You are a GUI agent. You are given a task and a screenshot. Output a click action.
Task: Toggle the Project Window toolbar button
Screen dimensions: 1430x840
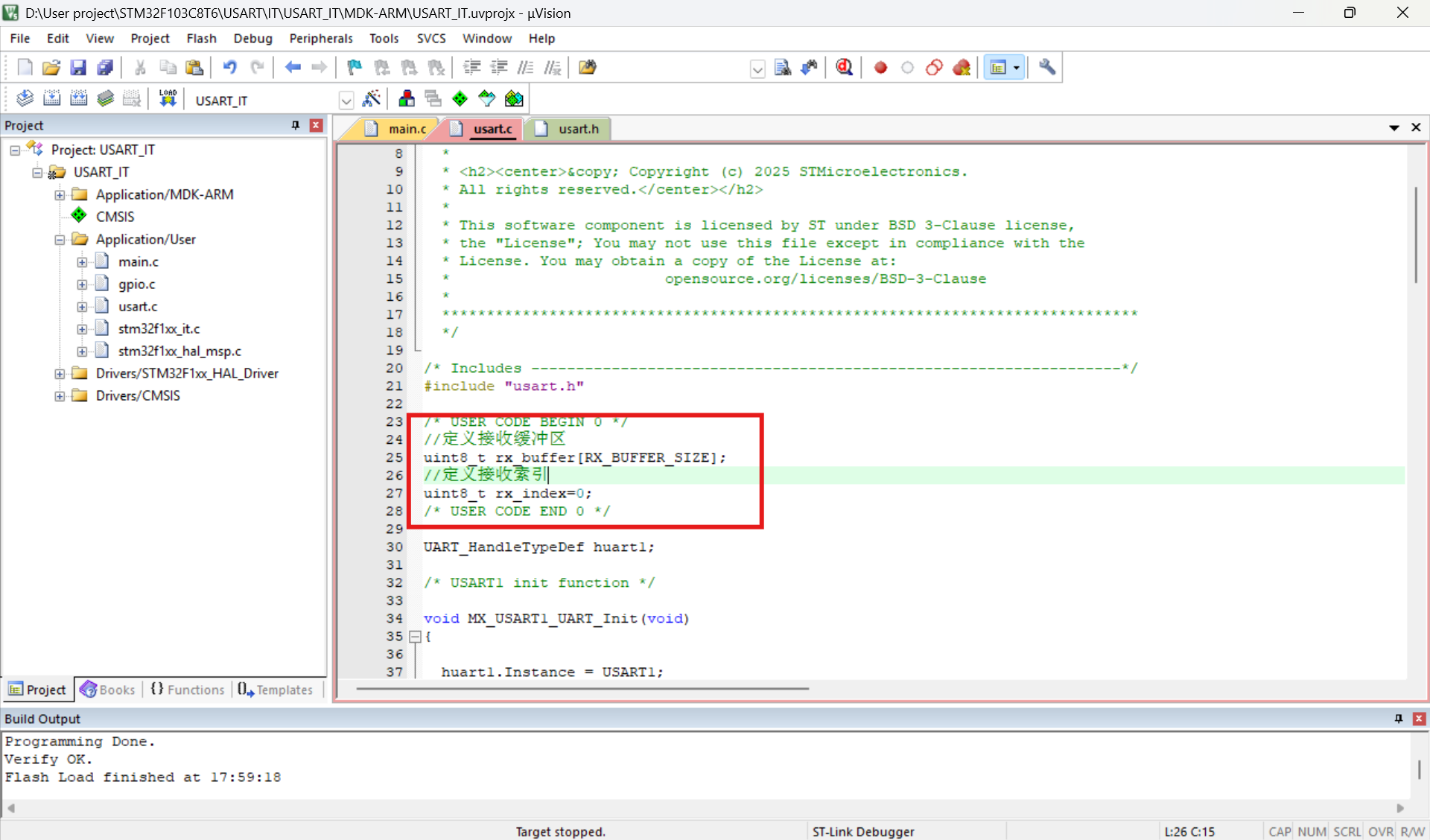point(998,68)
